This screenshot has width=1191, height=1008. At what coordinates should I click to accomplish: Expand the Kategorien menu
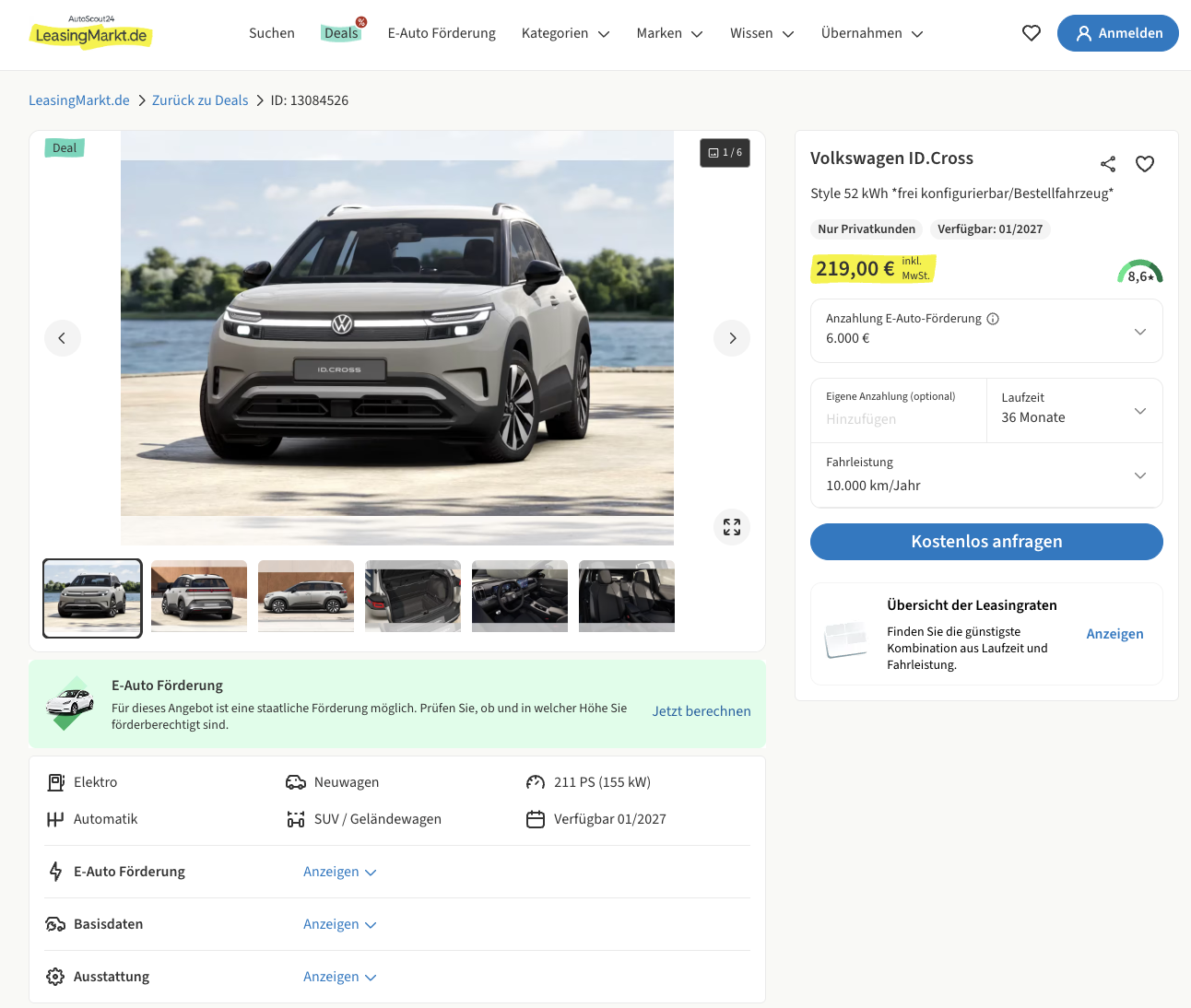click(565, 33)
